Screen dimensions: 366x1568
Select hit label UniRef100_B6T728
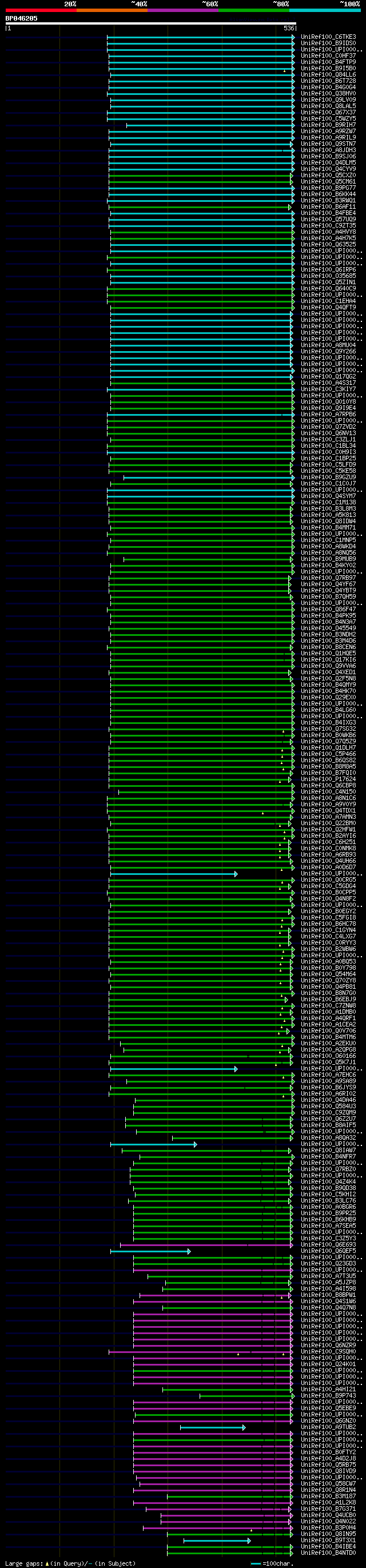(328, 81)
